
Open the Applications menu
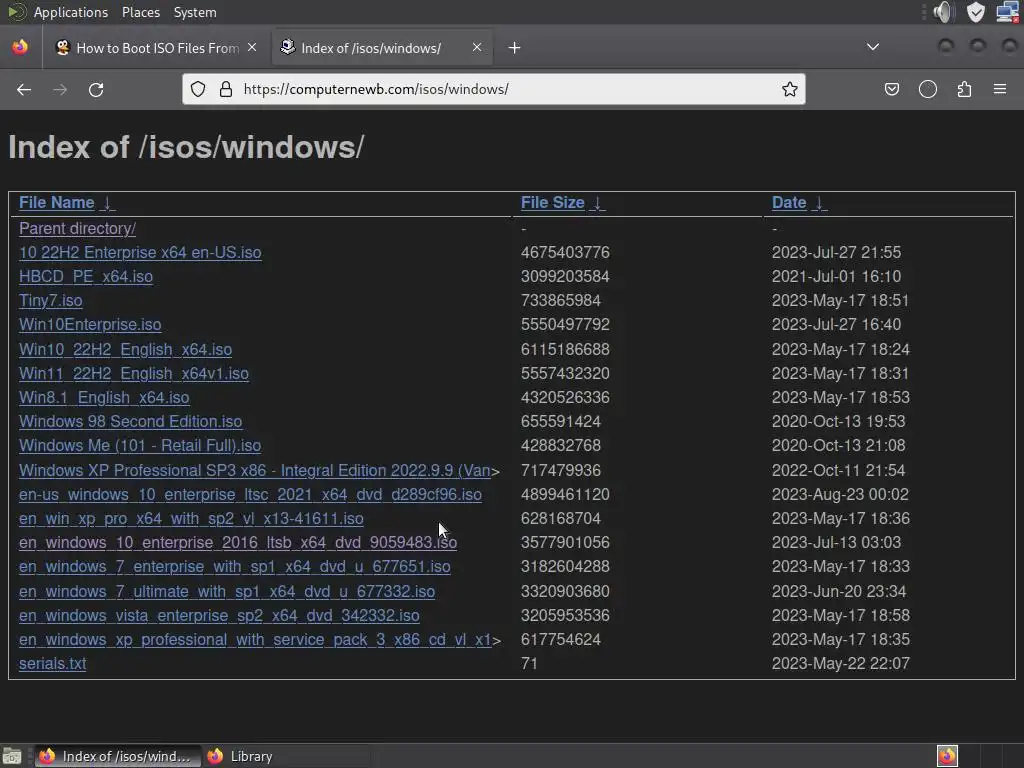point(71,12)
